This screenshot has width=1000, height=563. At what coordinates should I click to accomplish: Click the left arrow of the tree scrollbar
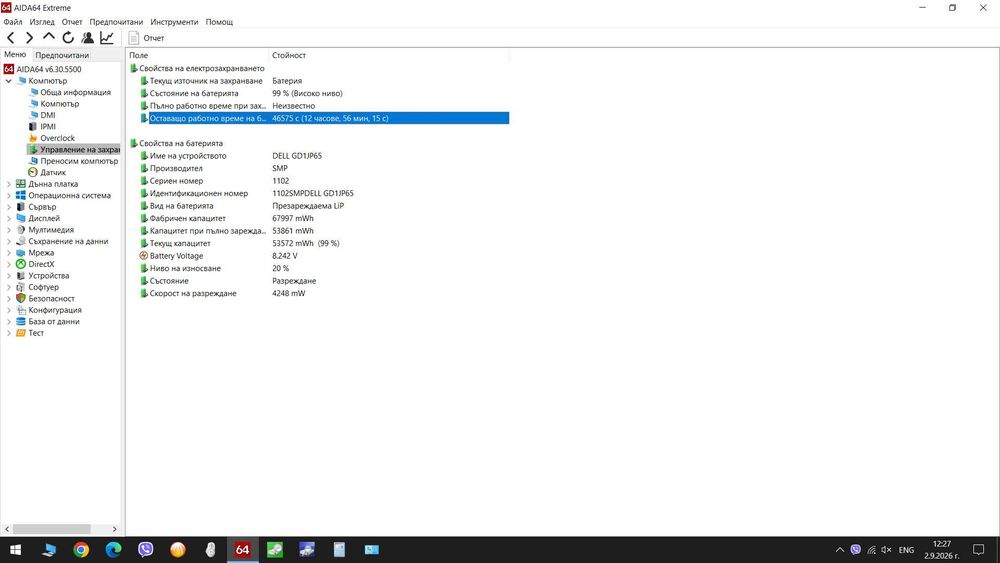[7, 529]
